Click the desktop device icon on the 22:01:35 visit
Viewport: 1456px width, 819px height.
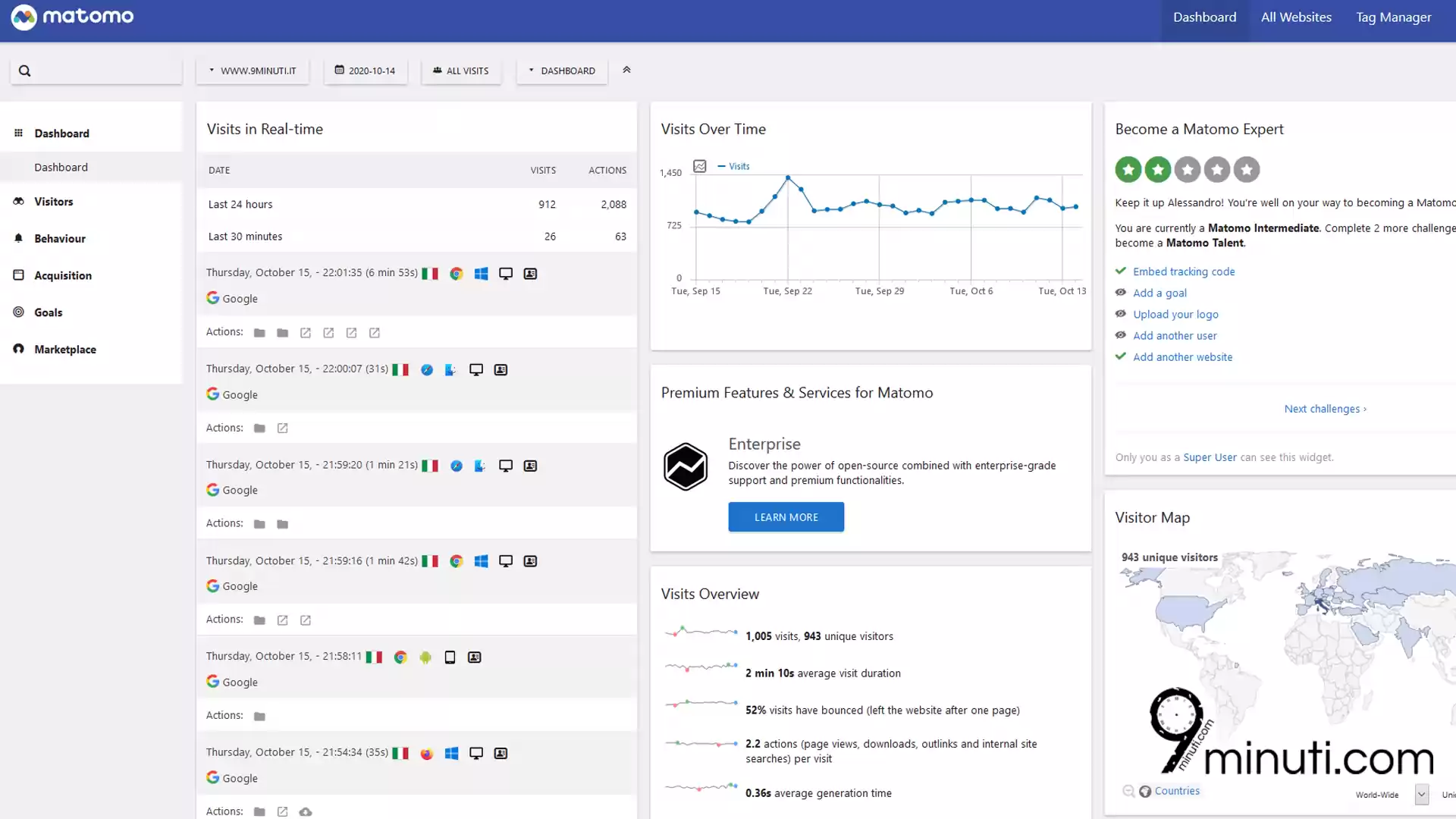coord(506,274)
